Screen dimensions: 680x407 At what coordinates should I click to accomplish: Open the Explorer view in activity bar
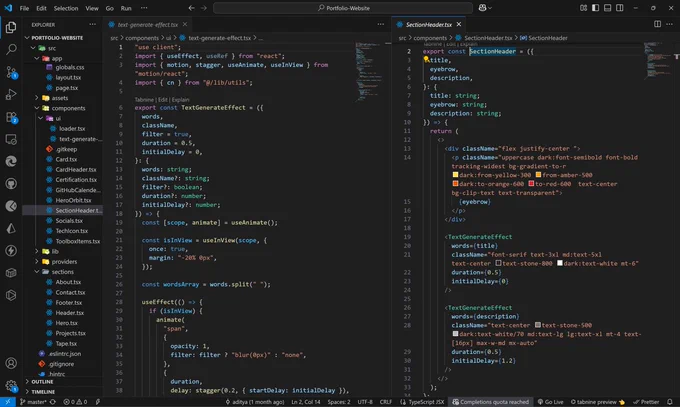click(x=11, y=28)
